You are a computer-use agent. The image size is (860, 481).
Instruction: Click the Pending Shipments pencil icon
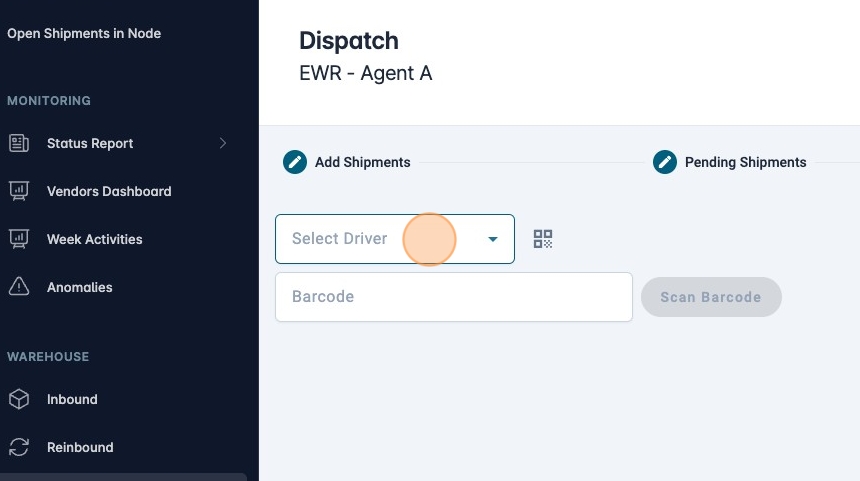point(665,162)
